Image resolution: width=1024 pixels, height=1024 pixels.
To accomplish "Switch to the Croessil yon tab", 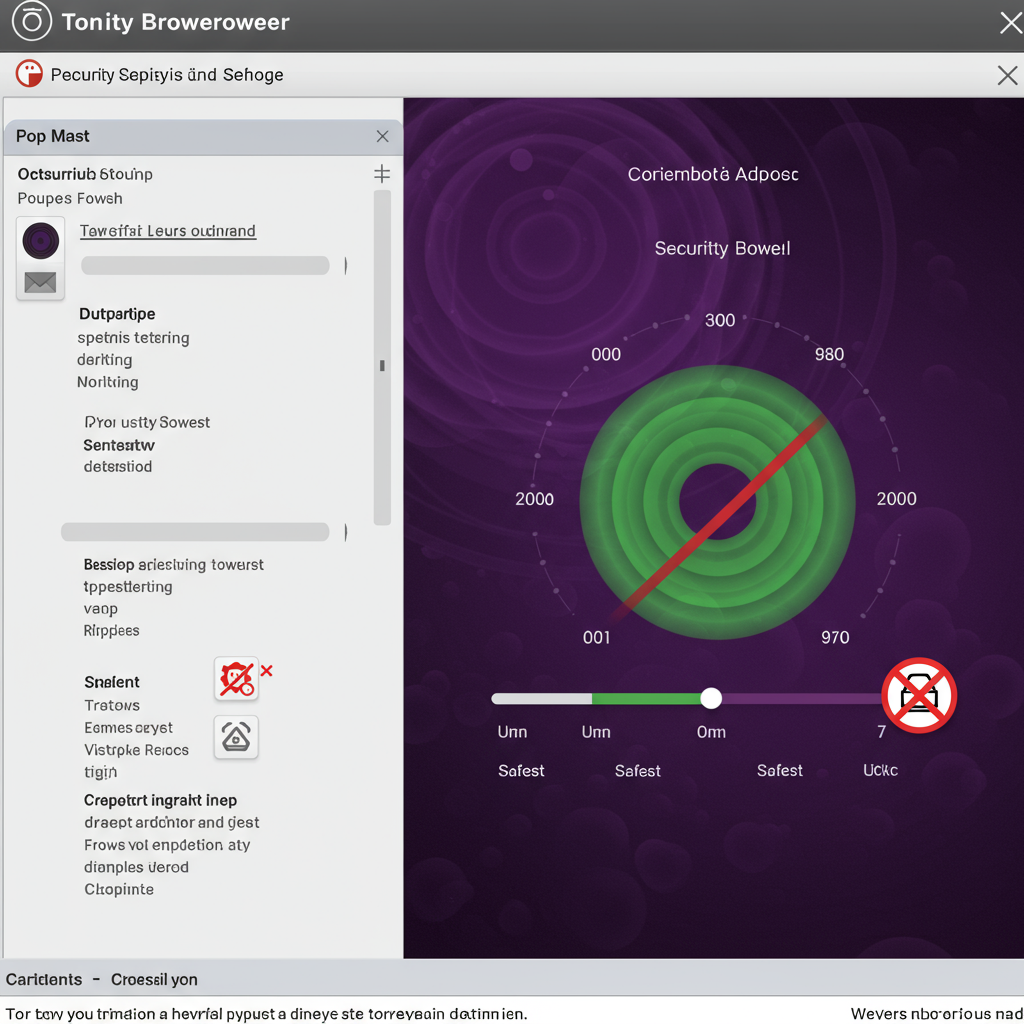I will [154, 979].
